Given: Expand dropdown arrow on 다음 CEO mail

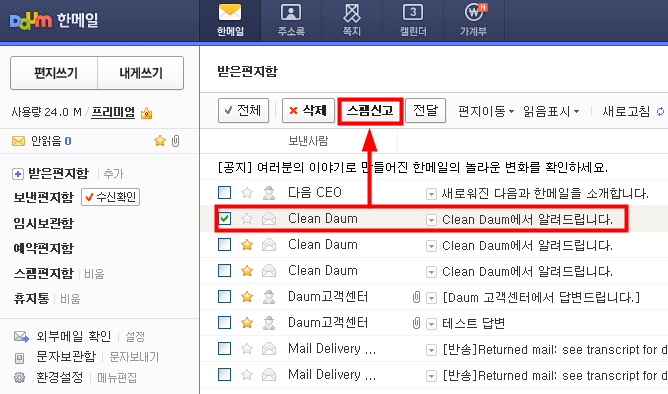Looking at the screenshot, I should (x=431, y=195).
